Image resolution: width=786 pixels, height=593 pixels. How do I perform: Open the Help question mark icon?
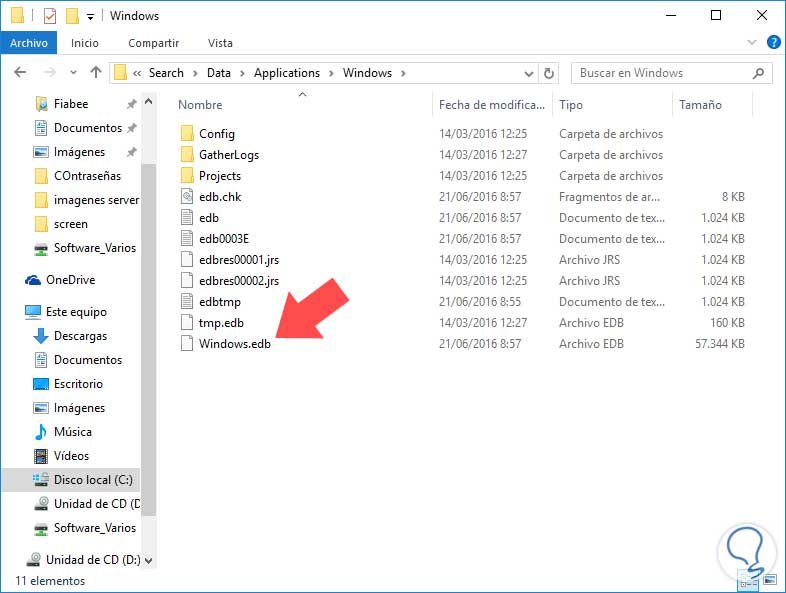coord(773,42)
